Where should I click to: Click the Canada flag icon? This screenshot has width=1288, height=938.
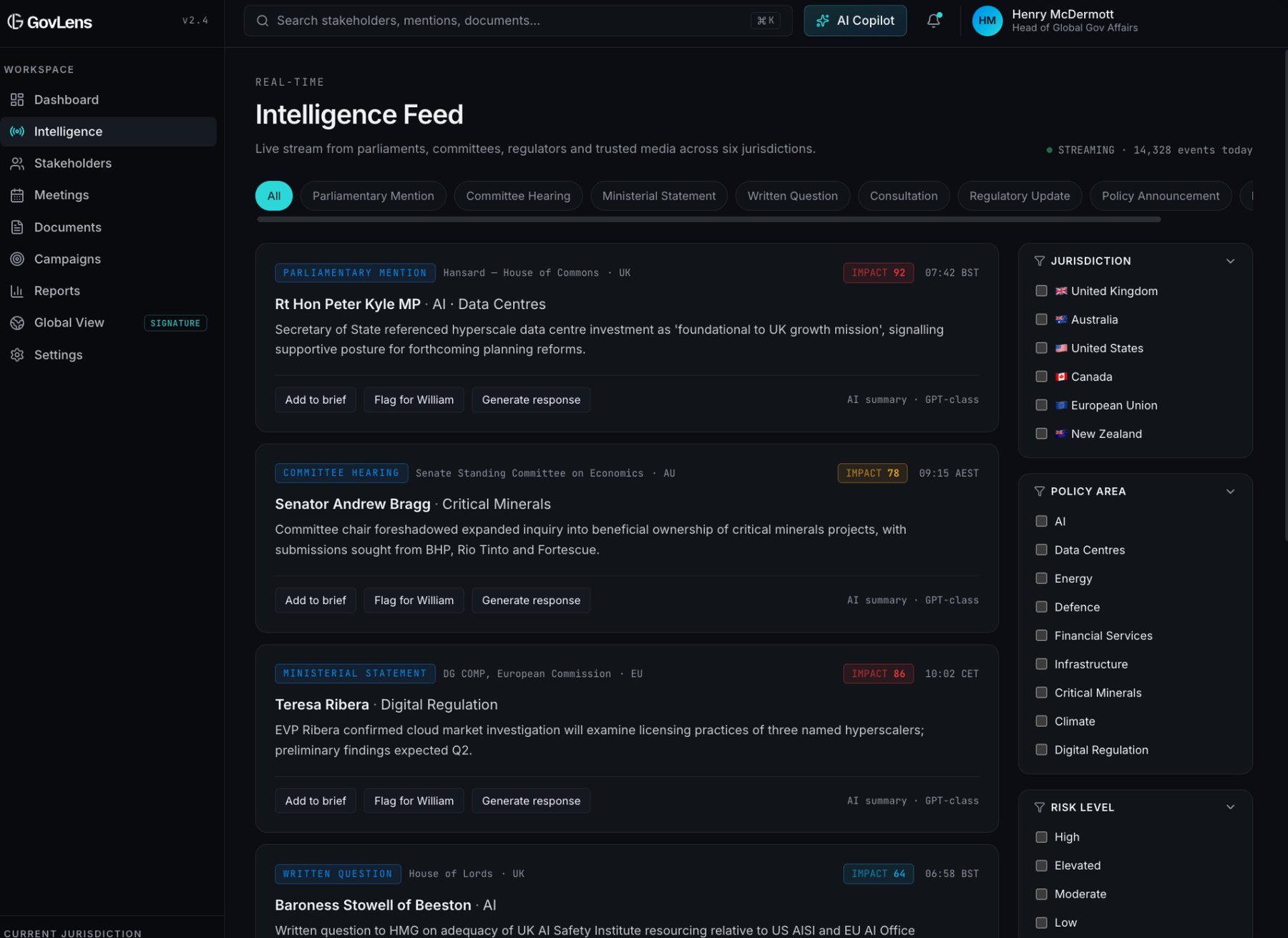[x=1061, y=377]
